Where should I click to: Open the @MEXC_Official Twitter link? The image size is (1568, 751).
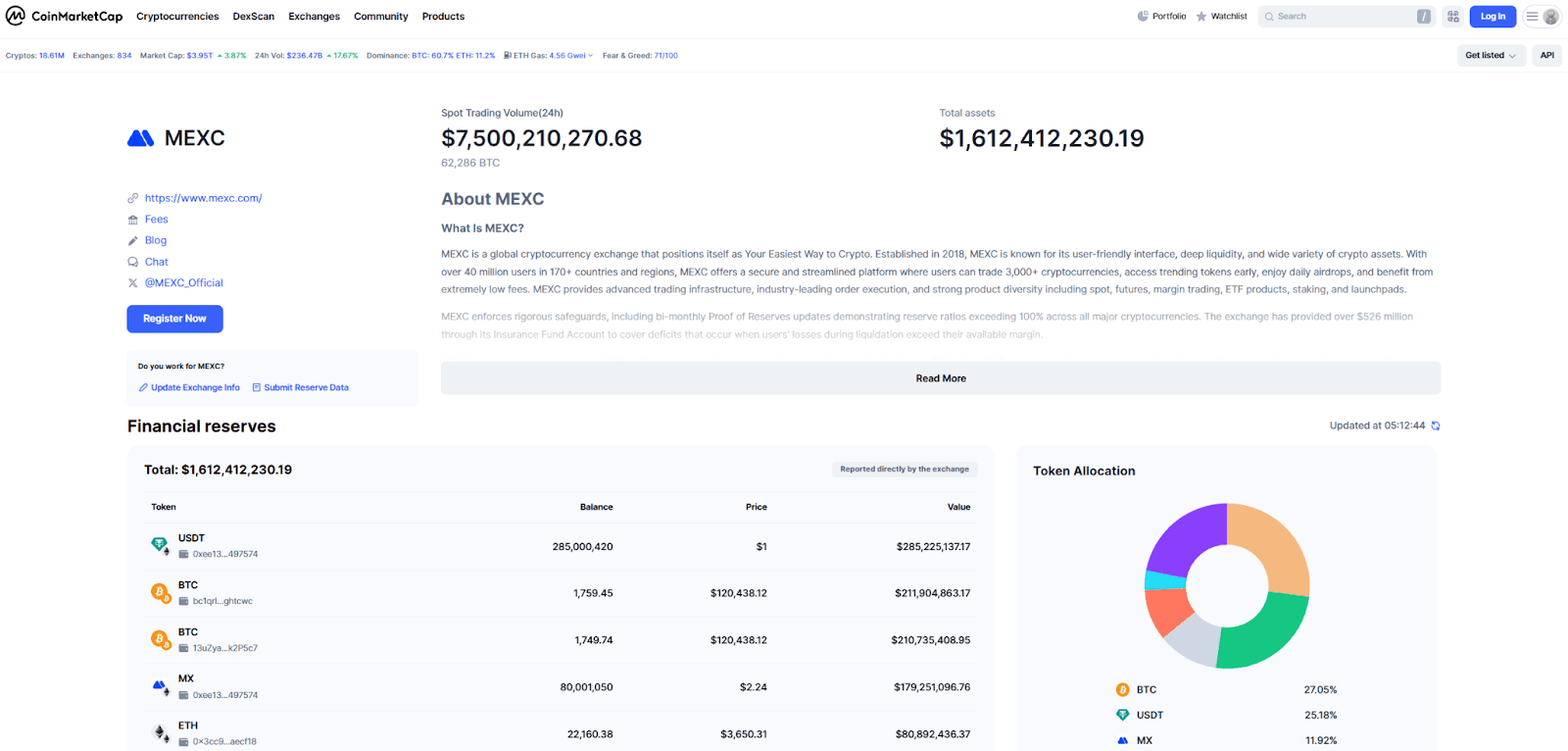coord(184,282)
